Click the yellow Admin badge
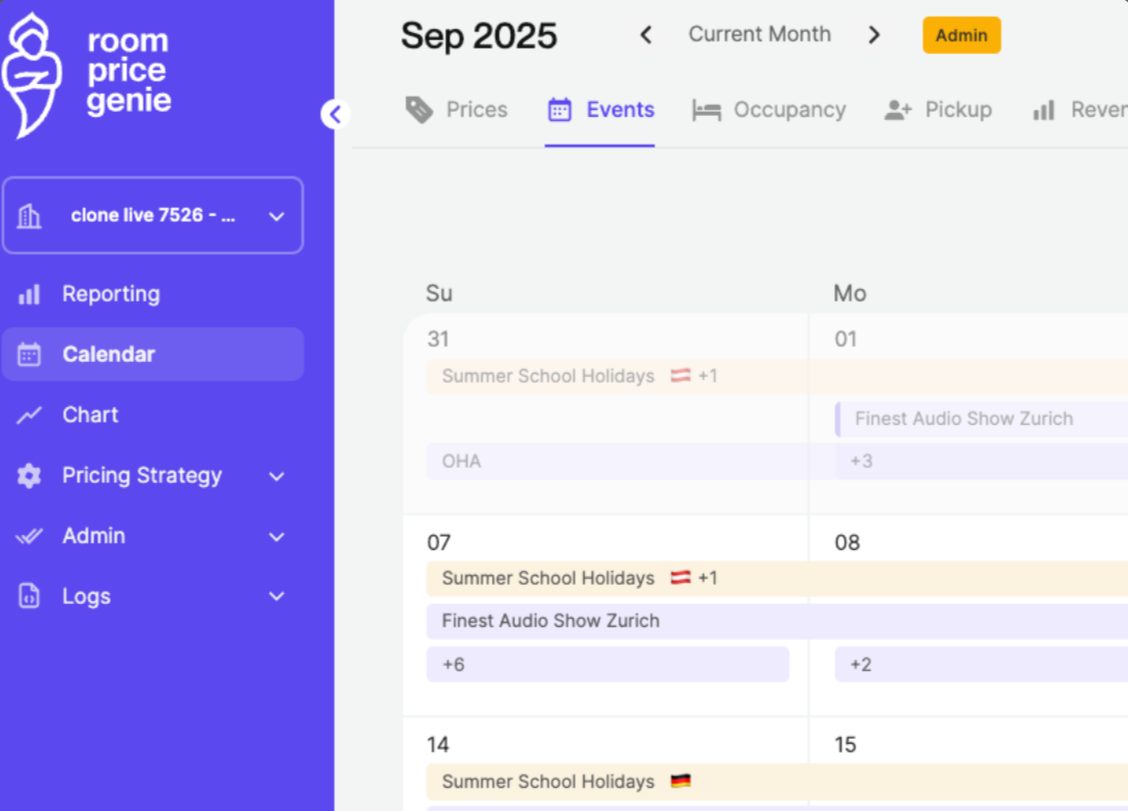Viewport: 1128px width, 811px height. coord(961,36)
